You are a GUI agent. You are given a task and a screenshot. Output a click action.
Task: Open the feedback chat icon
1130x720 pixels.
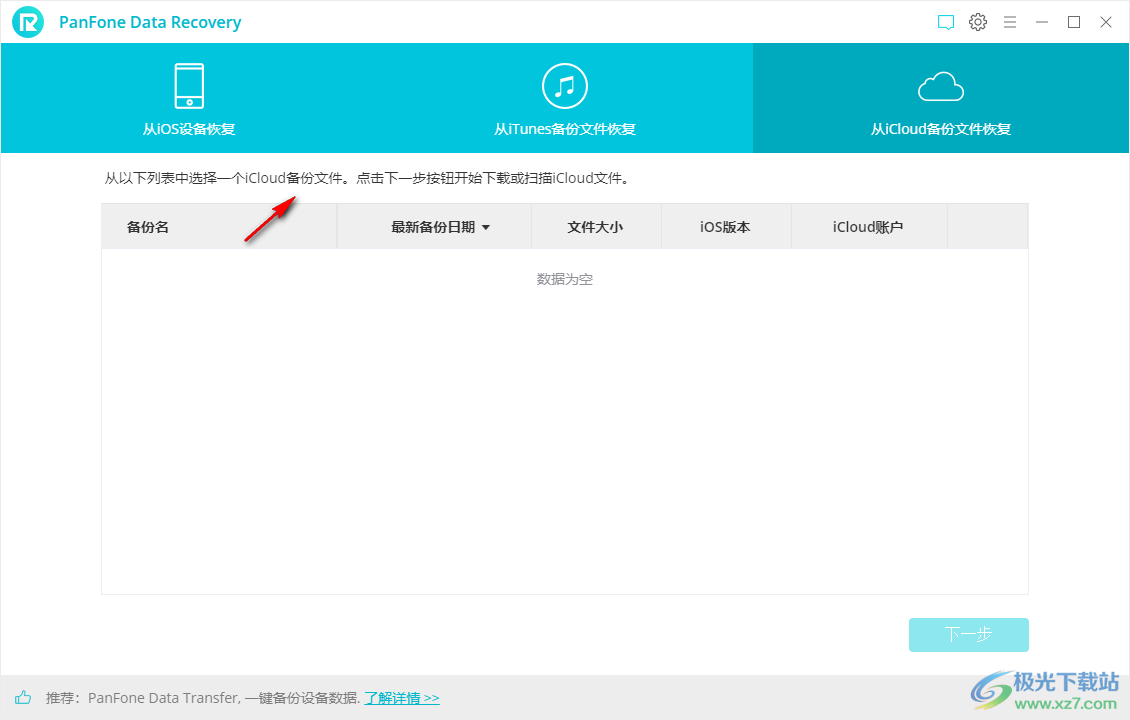(x=946, y=22)
